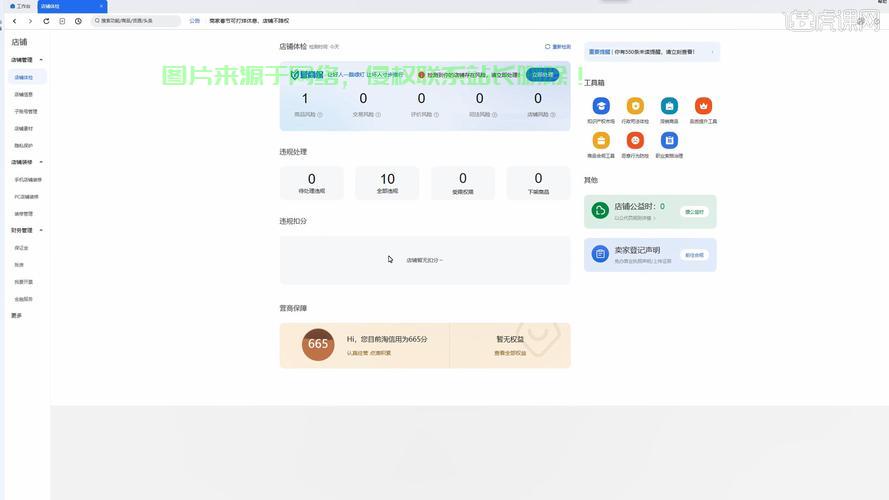
Task: Click the blue 卖家登记声明 clipboard icon
Action: [x=600, y=254]
